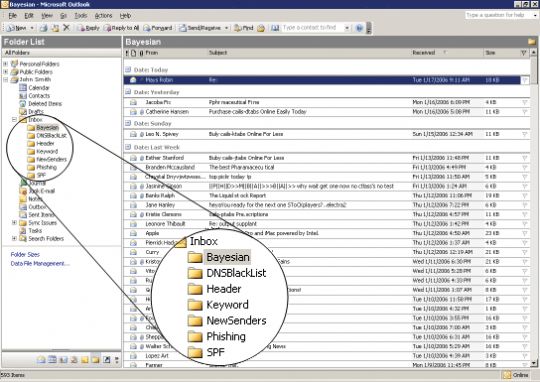
Task: Create a new item with New button
Action: [x=16, y=28]
